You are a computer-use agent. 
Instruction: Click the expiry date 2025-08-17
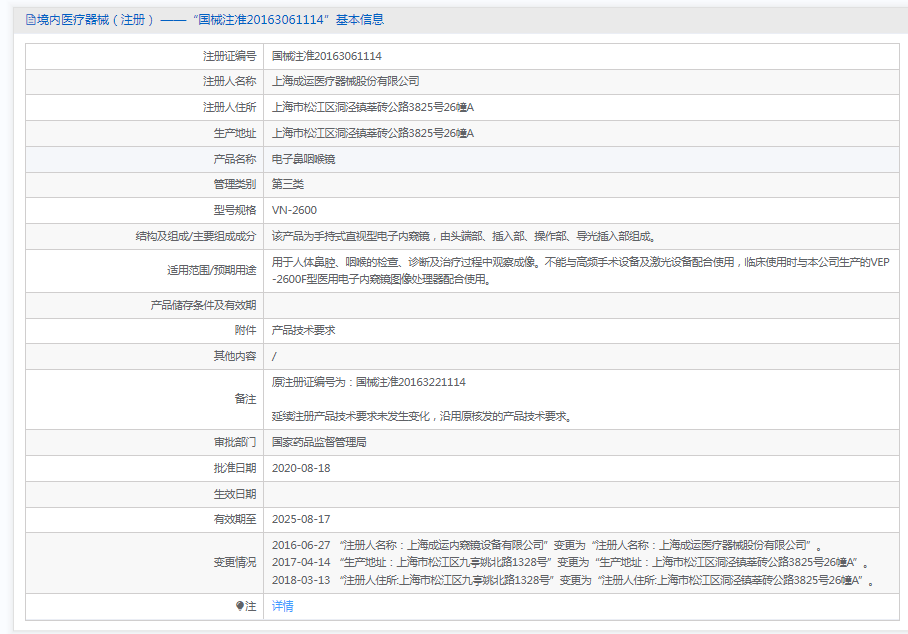(301, 519)
